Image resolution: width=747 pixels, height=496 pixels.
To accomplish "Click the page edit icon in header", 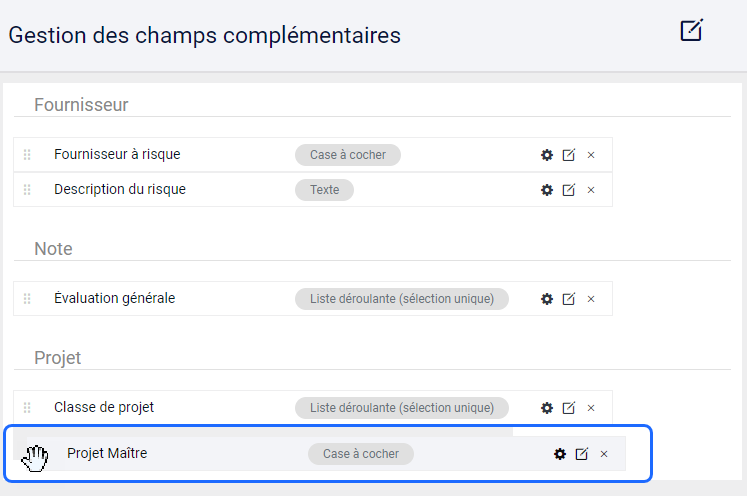I will tap(691, 30).
